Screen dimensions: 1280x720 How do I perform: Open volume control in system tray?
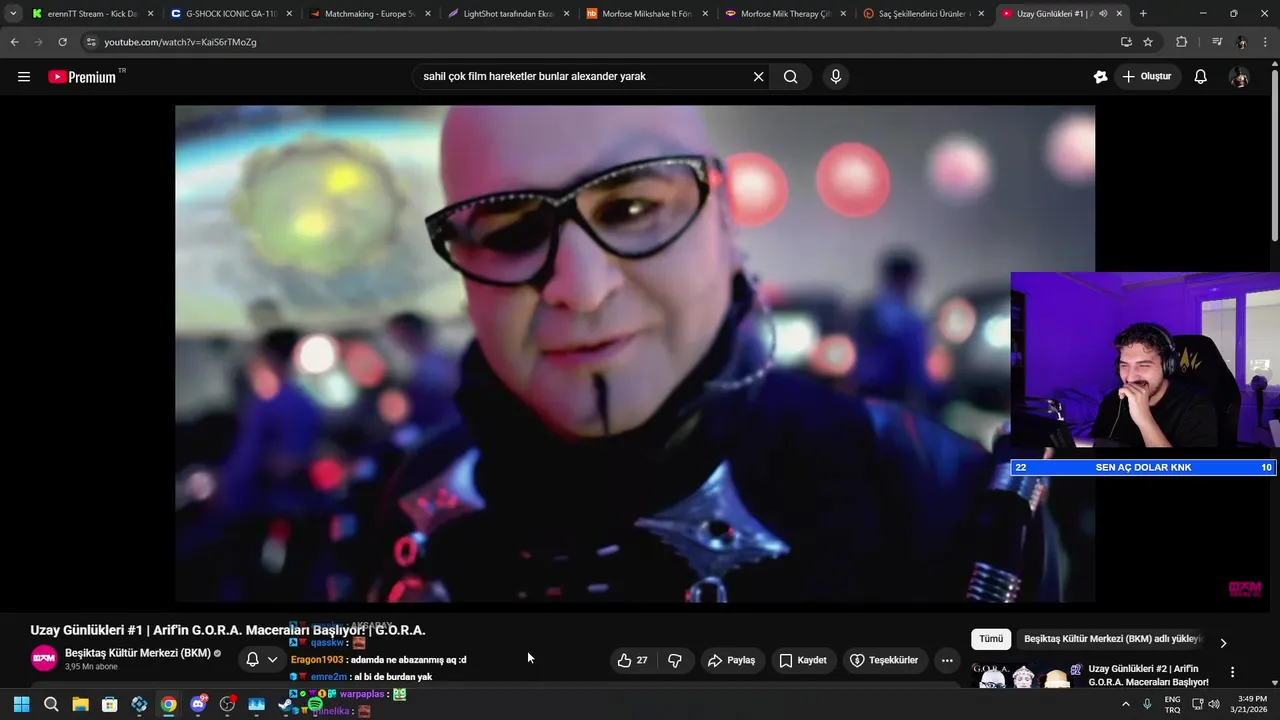(1214, 704)
